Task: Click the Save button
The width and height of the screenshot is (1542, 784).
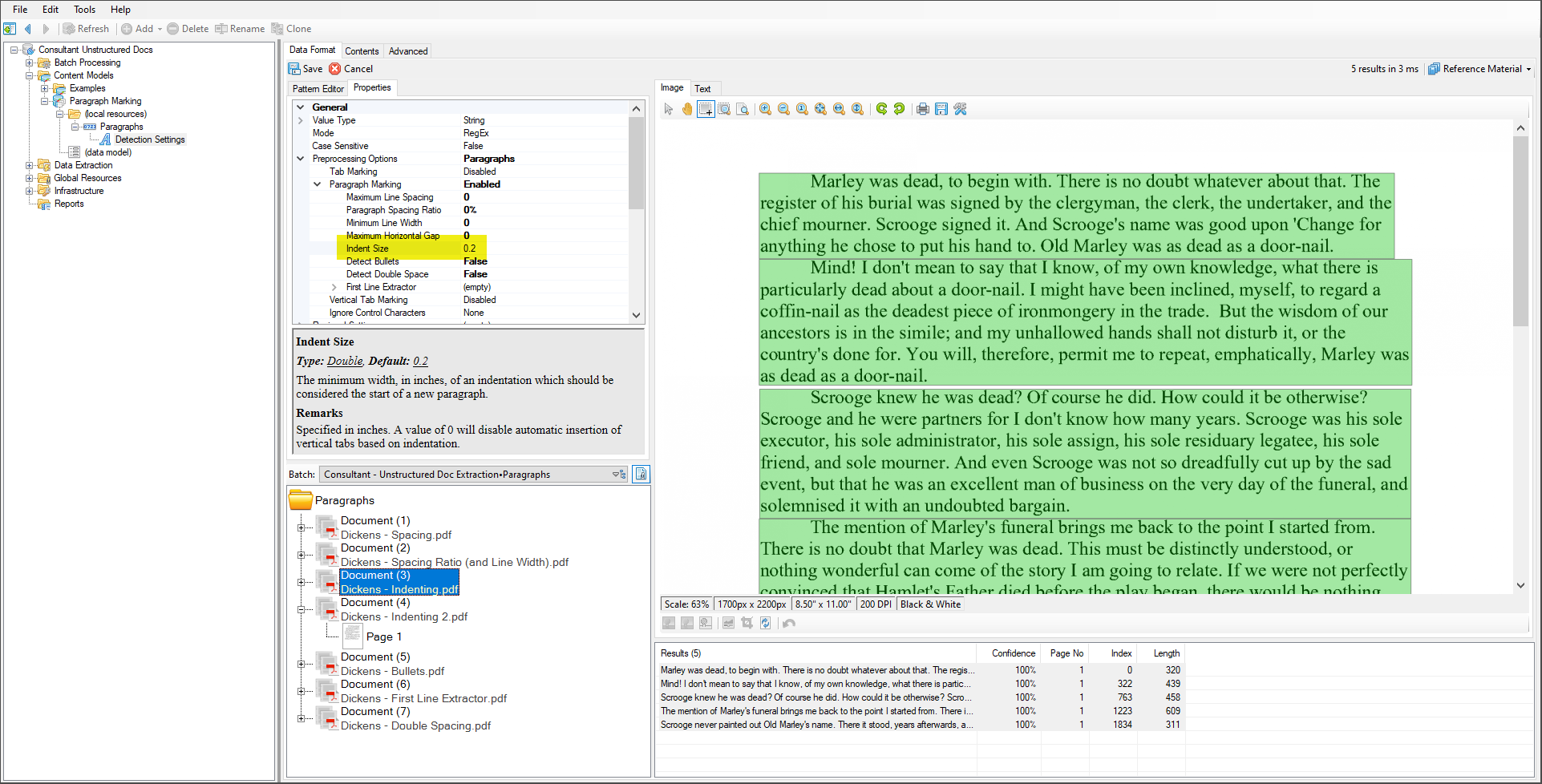Action: coord(306,69)
